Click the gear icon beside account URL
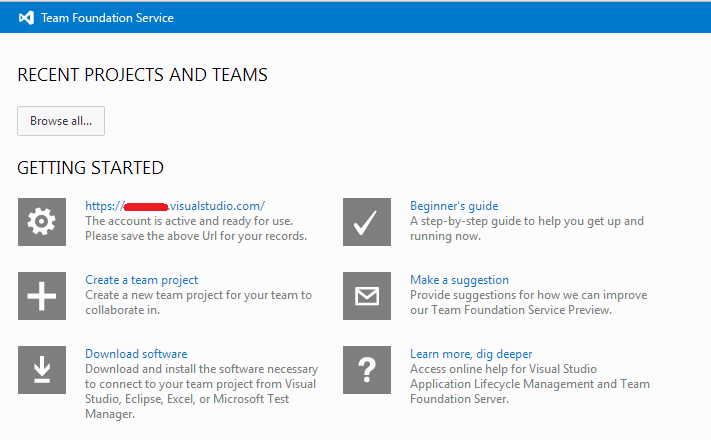Image resolution: width=711 pixels, height=440 pixels. click(42, 222)
